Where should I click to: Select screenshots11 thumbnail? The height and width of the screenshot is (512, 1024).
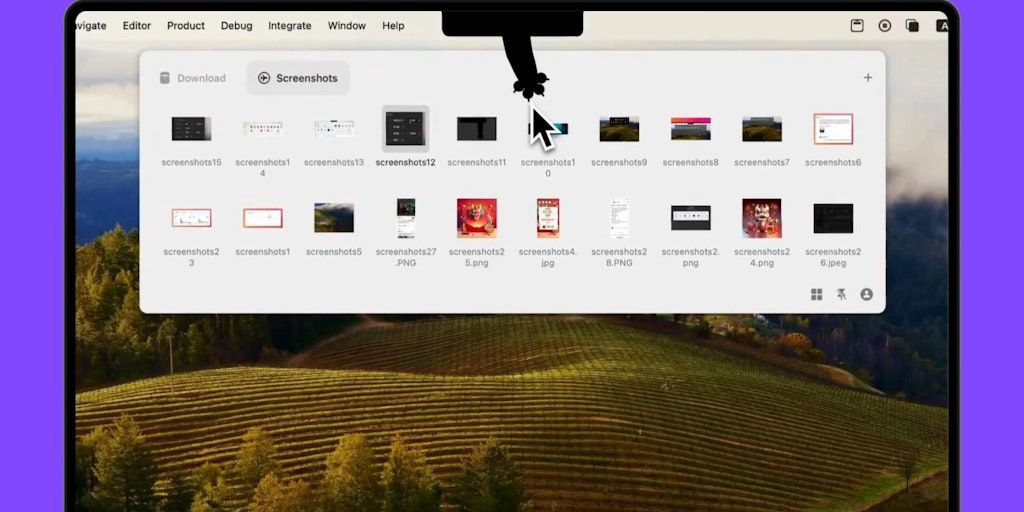(x=477, y=129)
